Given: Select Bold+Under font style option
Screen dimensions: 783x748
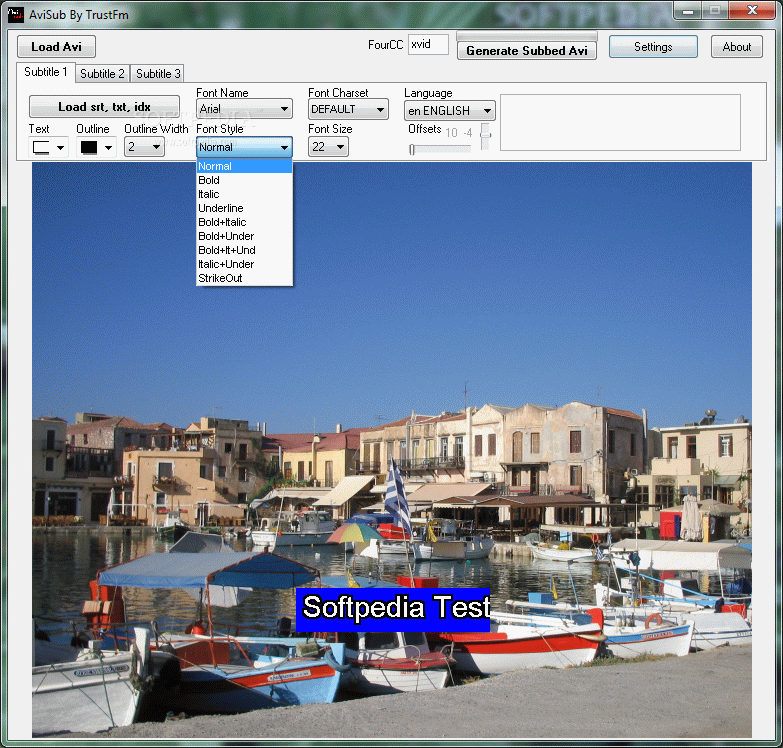Looking at the screenshot, I should tap(244, 236).
